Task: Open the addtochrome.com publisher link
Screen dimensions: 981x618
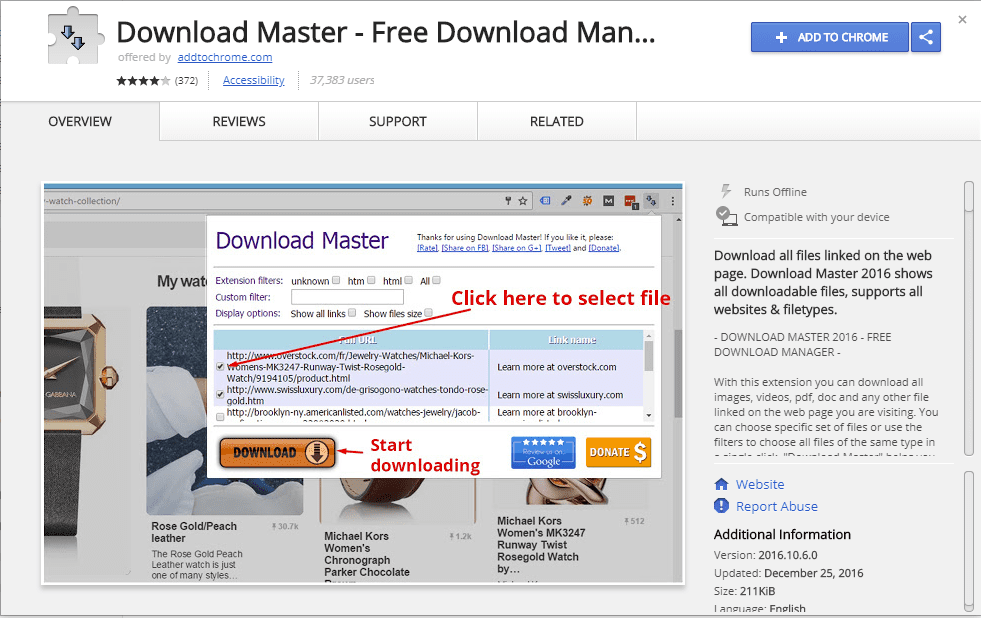Action: (x=225, y=58)
